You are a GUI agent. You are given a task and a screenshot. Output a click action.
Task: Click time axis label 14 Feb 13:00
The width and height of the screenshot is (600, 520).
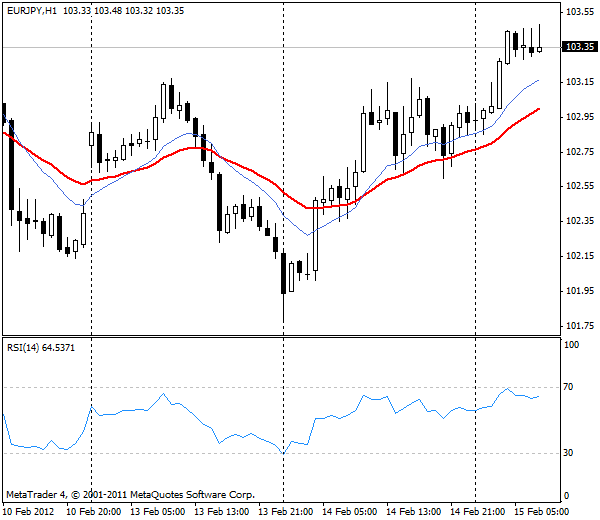413,512
